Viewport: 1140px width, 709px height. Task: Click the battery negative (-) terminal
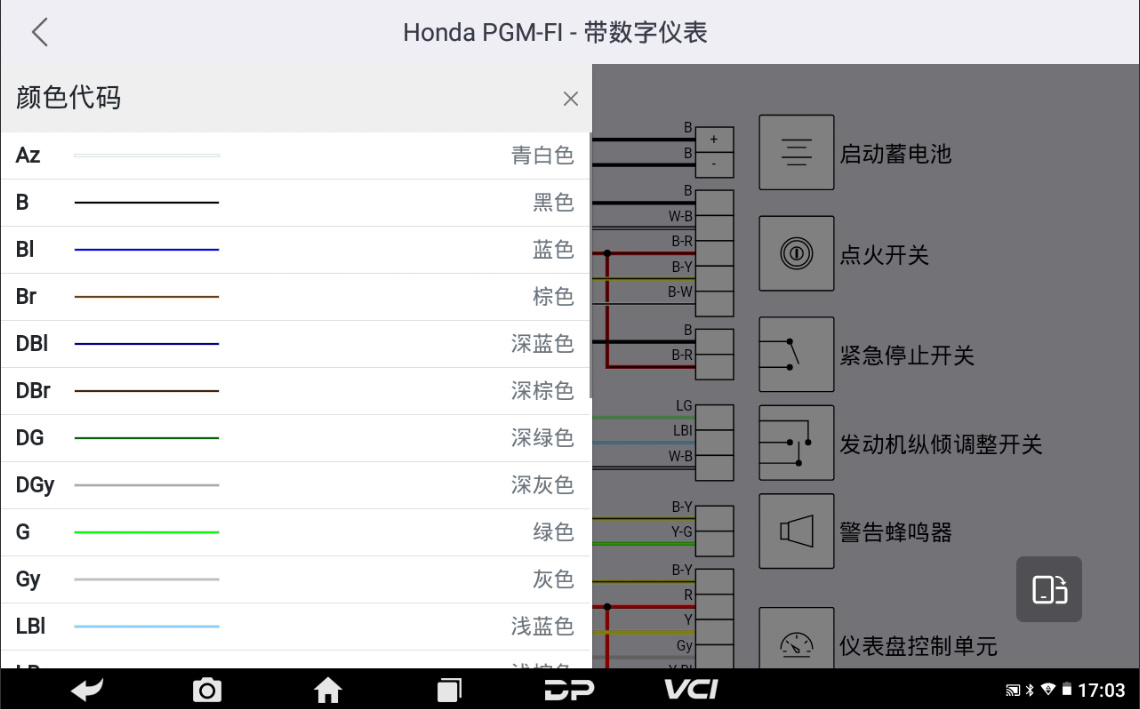click(x=714, y=165)
